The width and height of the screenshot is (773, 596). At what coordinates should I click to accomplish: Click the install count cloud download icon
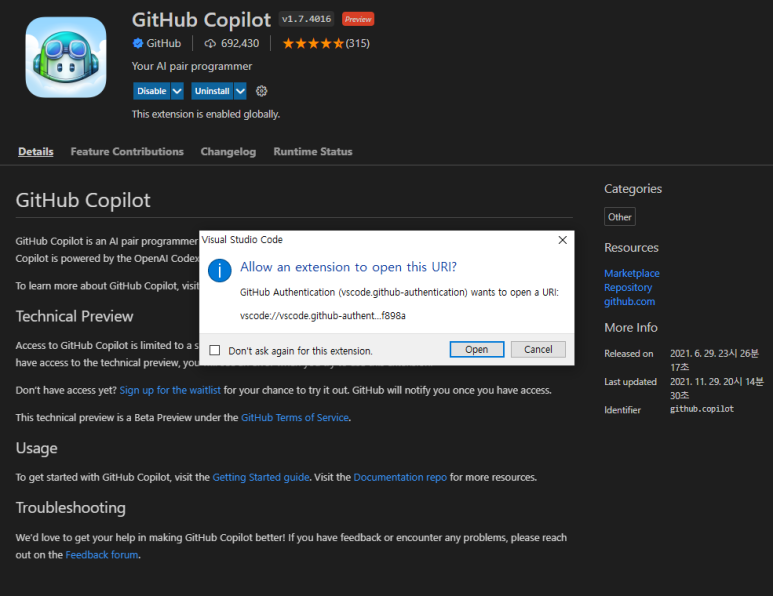(x=210, y=43)
